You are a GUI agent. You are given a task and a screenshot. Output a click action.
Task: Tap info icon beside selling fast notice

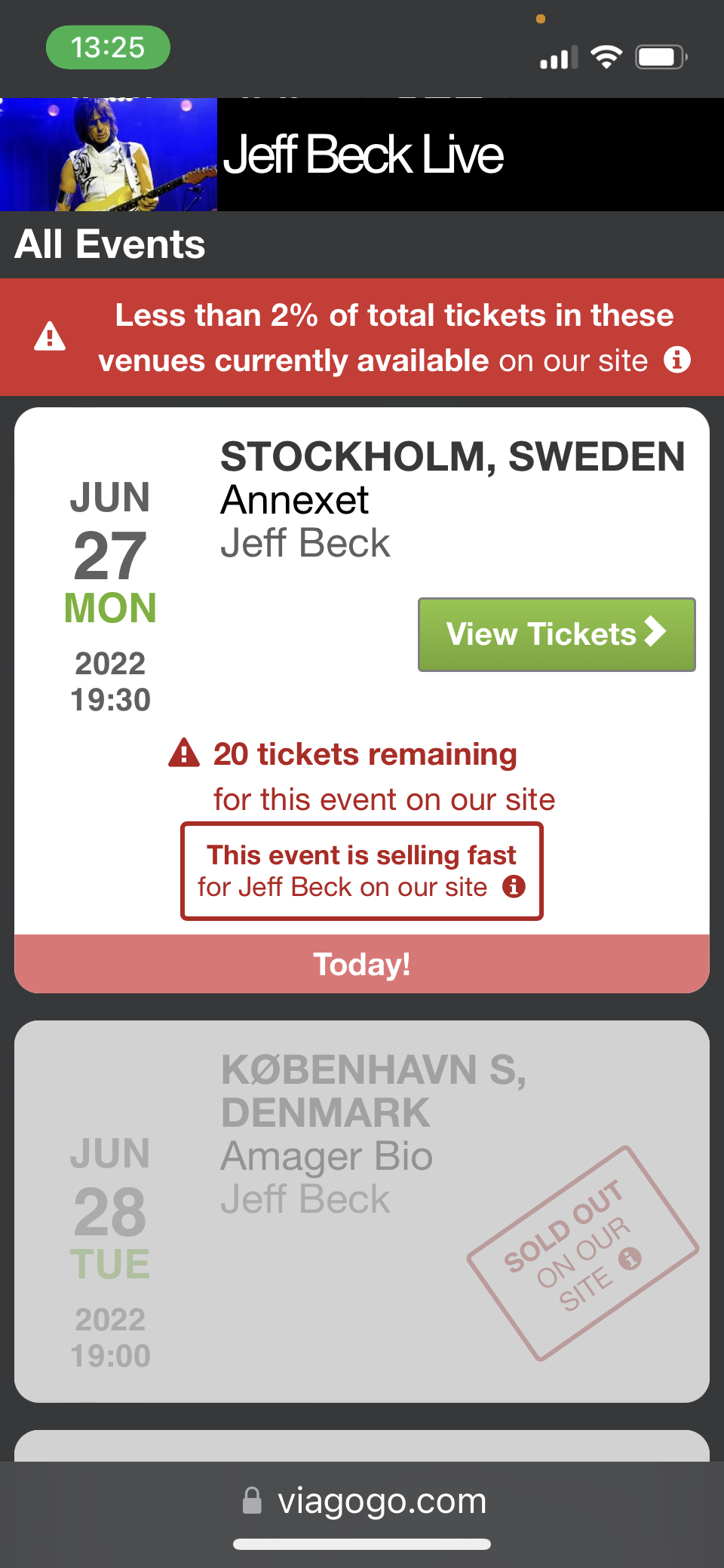pos(514,886)
